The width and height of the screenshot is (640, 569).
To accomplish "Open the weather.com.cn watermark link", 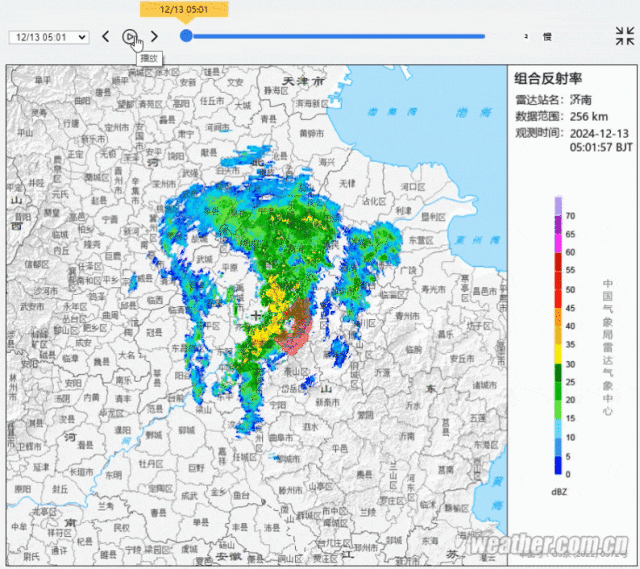I will [550, 546].
